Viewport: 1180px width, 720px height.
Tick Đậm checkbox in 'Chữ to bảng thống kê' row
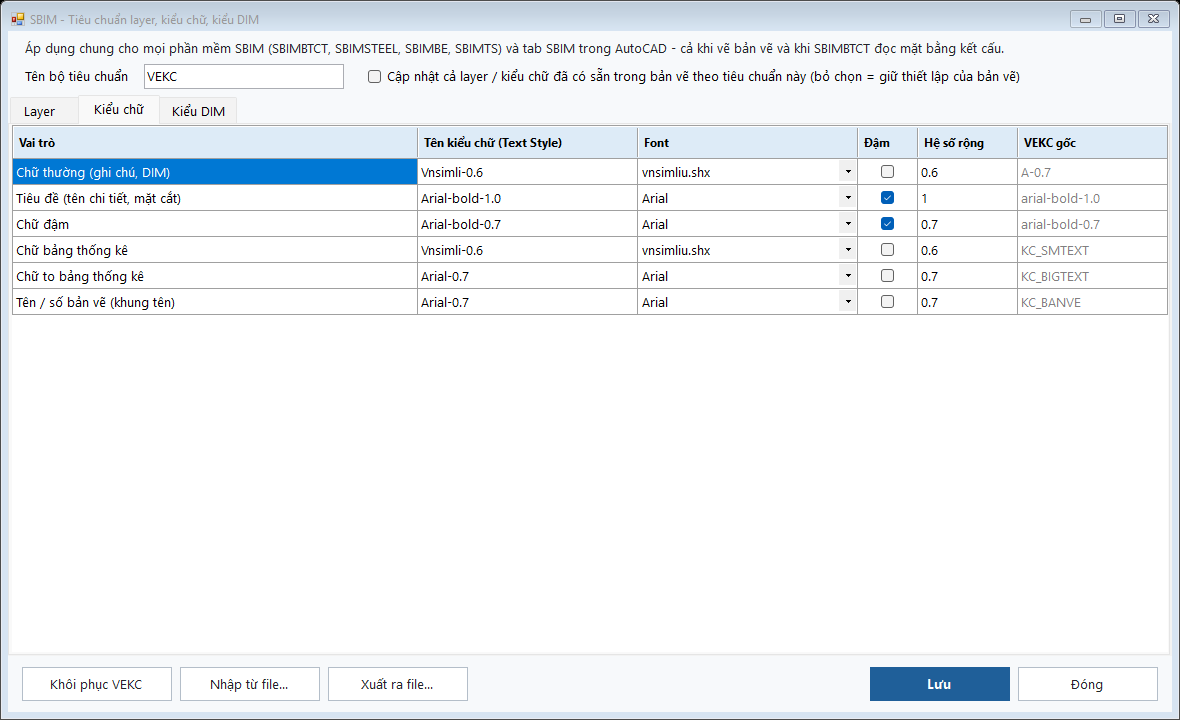coord(887,275)
